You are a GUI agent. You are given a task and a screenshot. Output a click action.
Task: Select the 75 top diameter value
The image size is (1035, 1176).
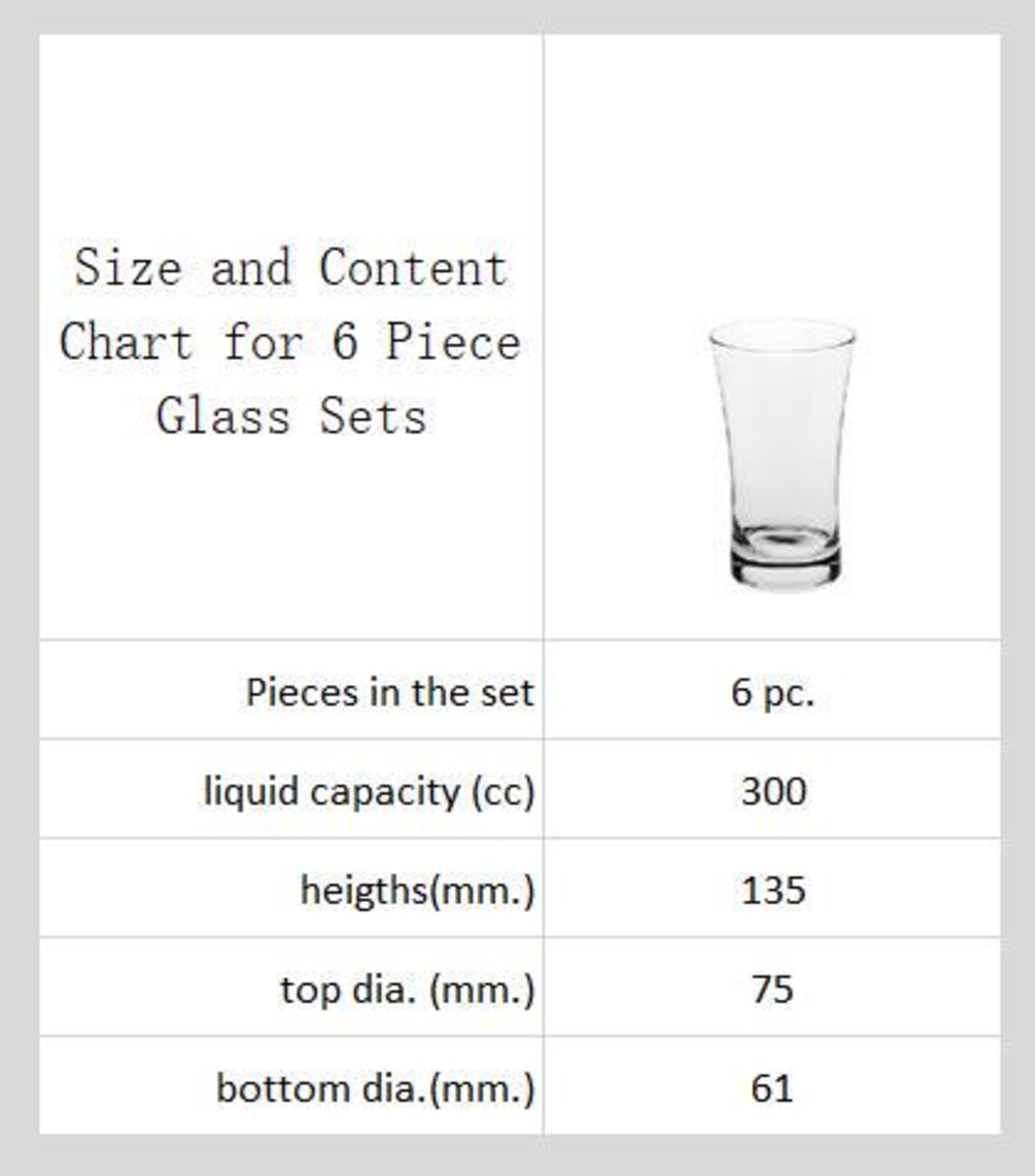click(x=773, y=989)
